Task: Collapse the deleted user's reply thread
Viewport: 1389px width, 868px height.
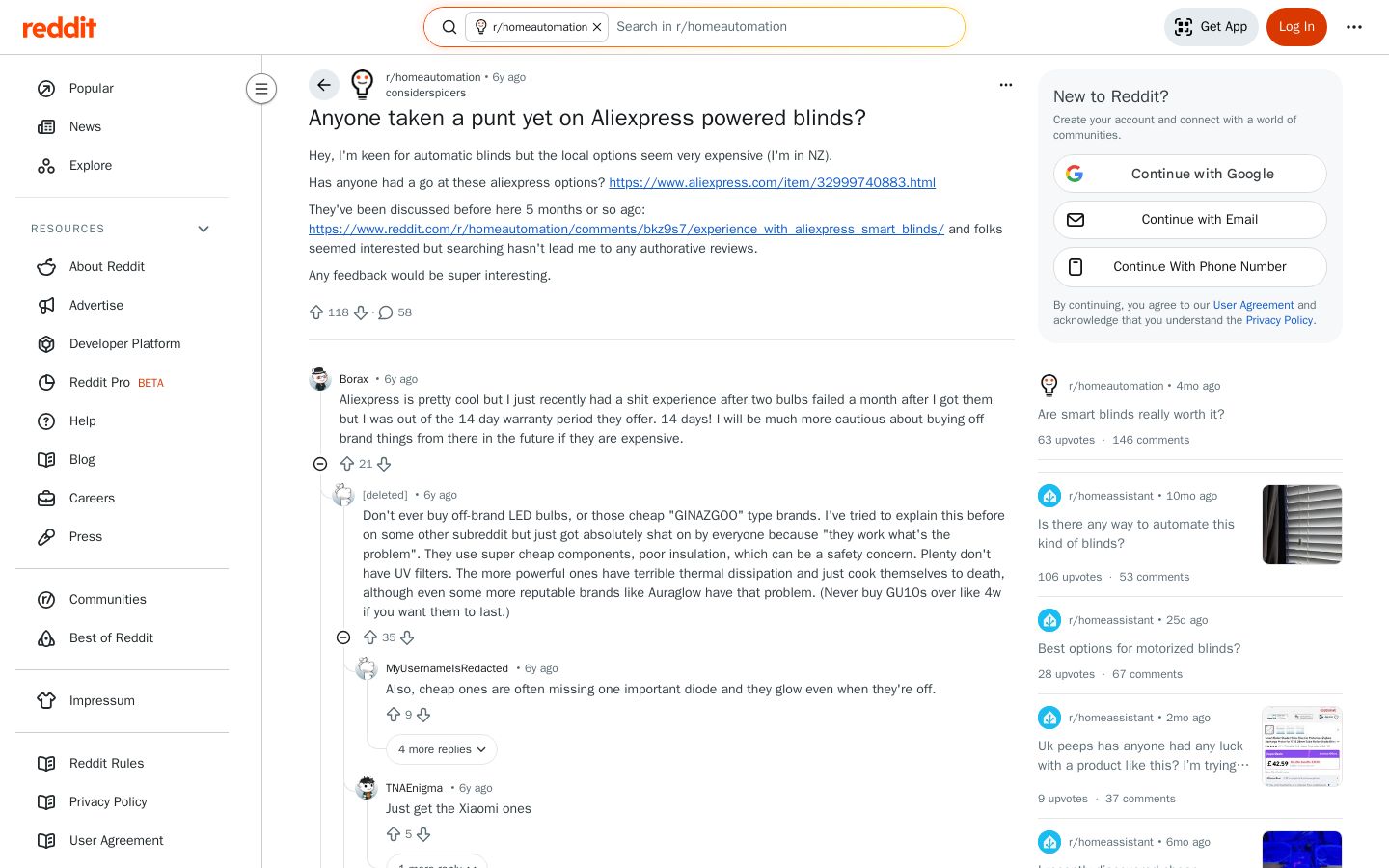Action: click(343, 637)
